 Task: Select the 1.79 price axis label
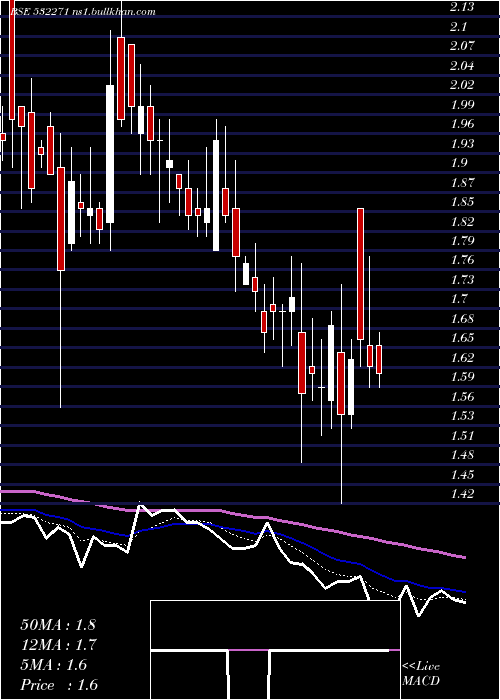[462, 241]
